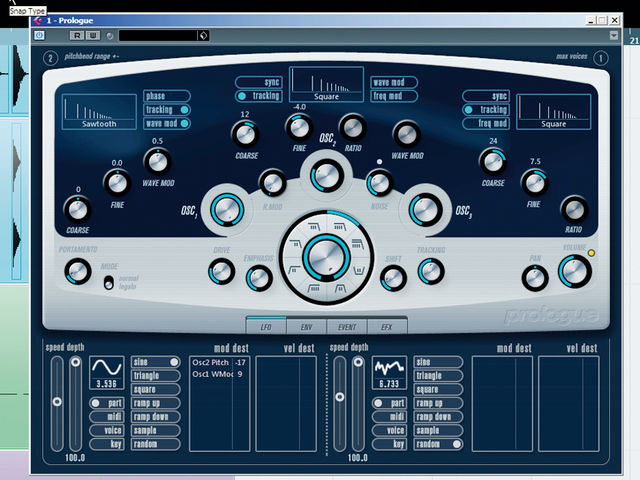The width and height of the screenshot is (640, 480).
Task: Enable OSC2 freq mod button
Action: (x=394, y=96)
